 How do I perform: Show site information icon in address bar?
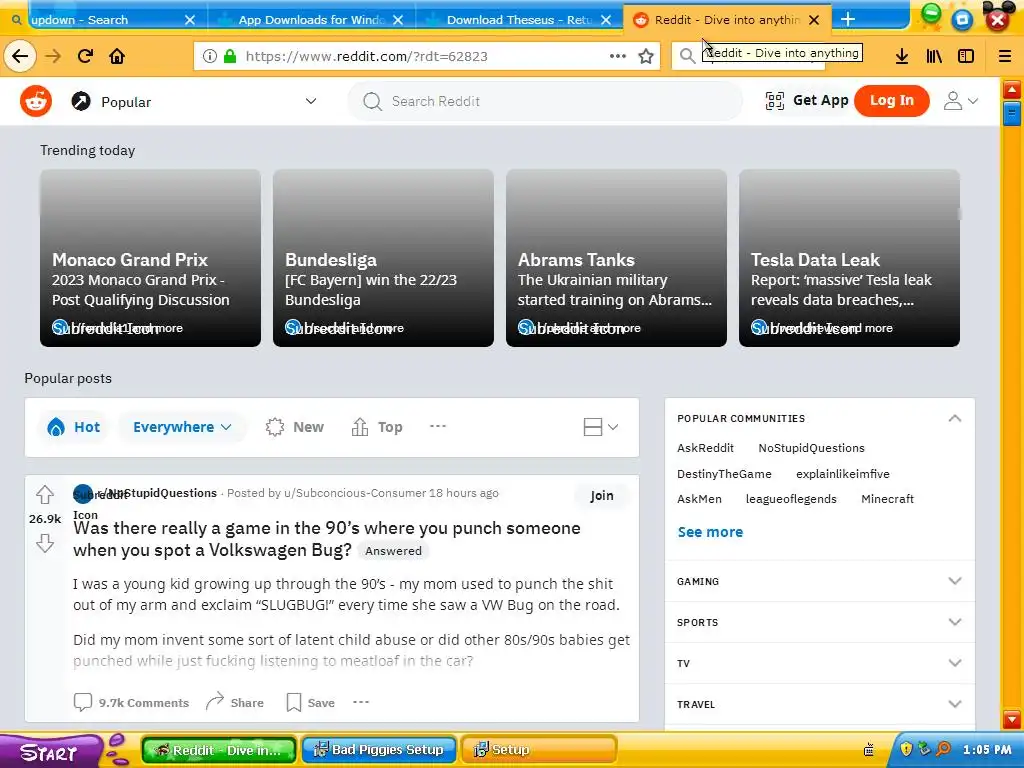[210, 56]
